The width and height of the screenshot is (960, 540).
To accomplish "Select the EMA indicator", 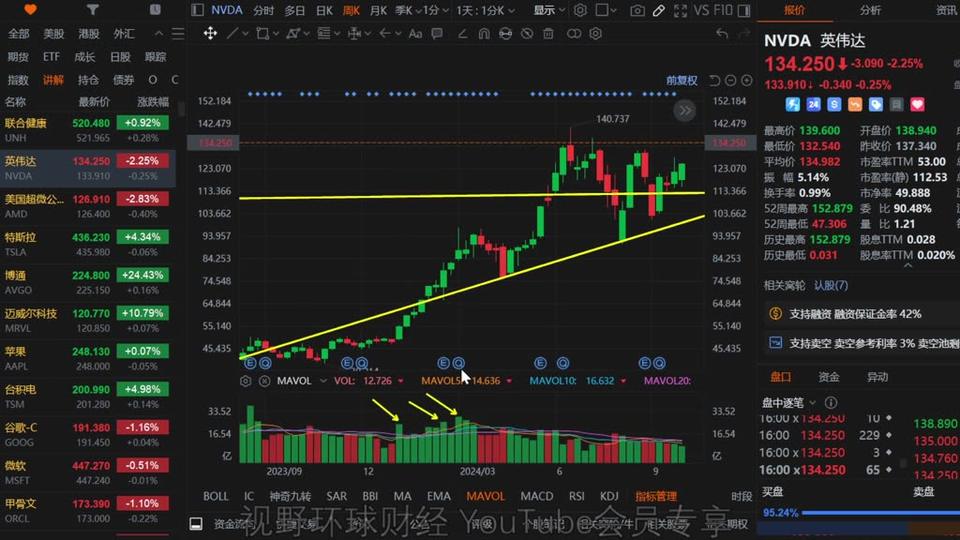I will tap(438, 496).
